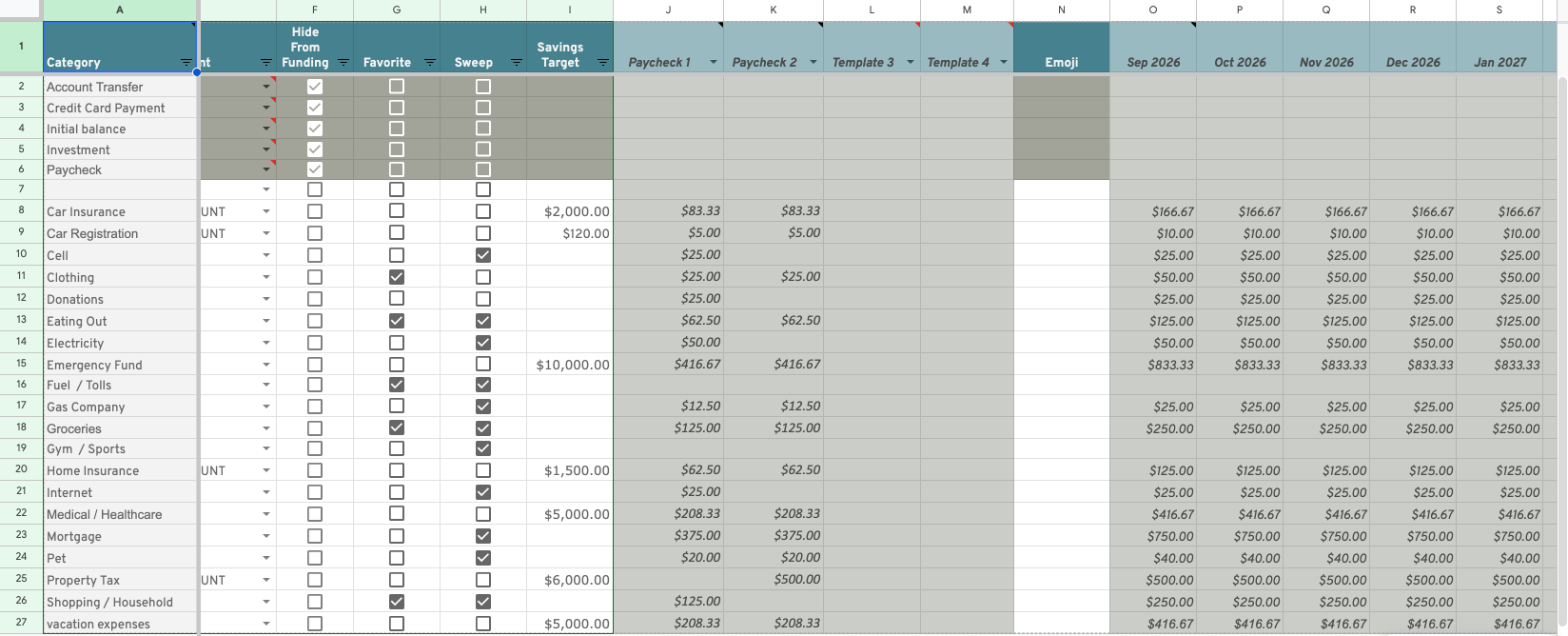Check Sweep for Car Insurance

tap(483, 212)
